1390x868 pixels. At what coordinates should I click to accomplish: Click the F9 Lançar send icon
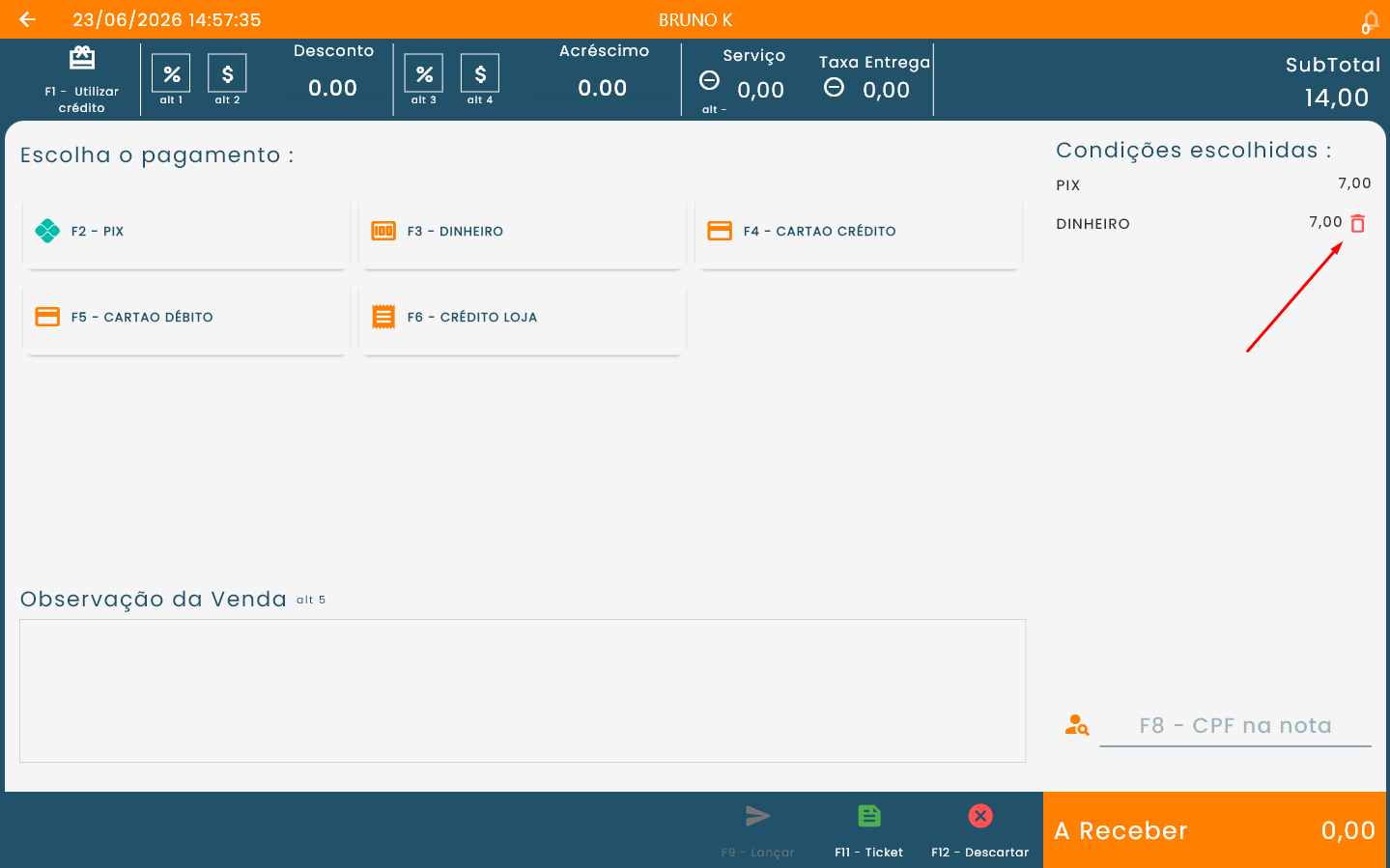coord(758,816)
